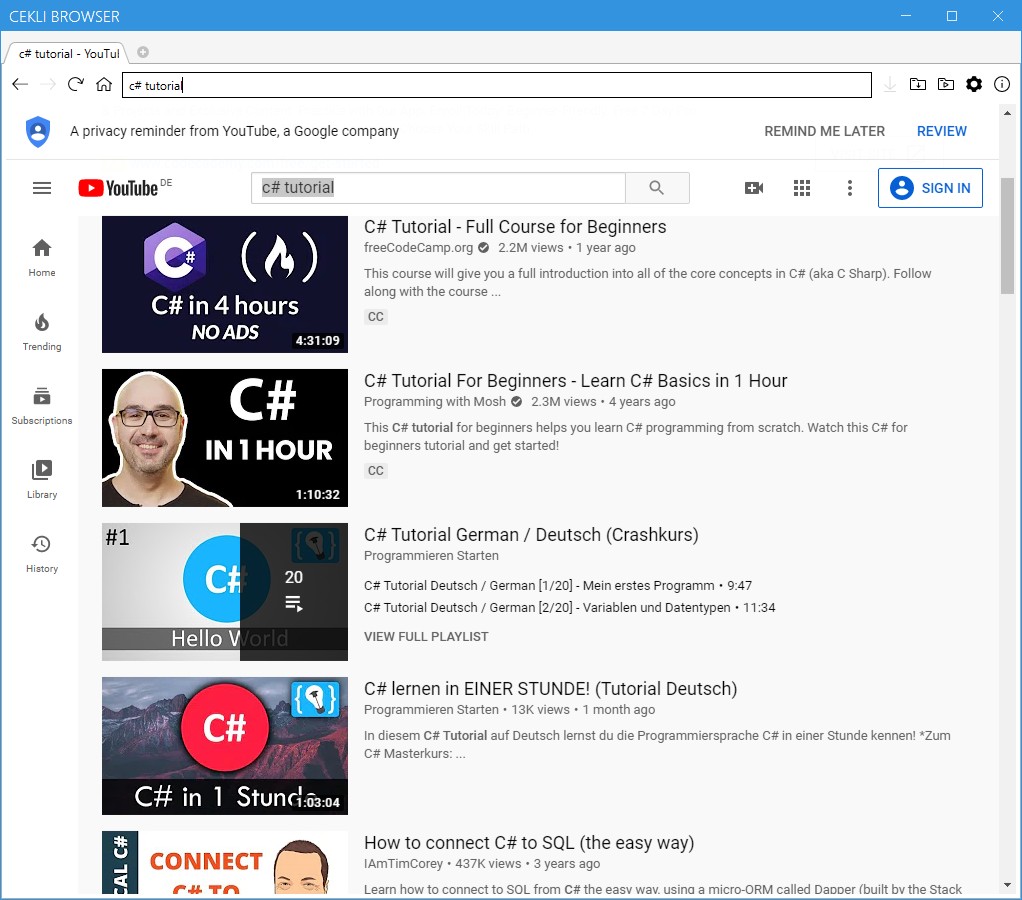1022x900 pixels.
Task: Open the downloads folder icon
Action: click(918, 84)
